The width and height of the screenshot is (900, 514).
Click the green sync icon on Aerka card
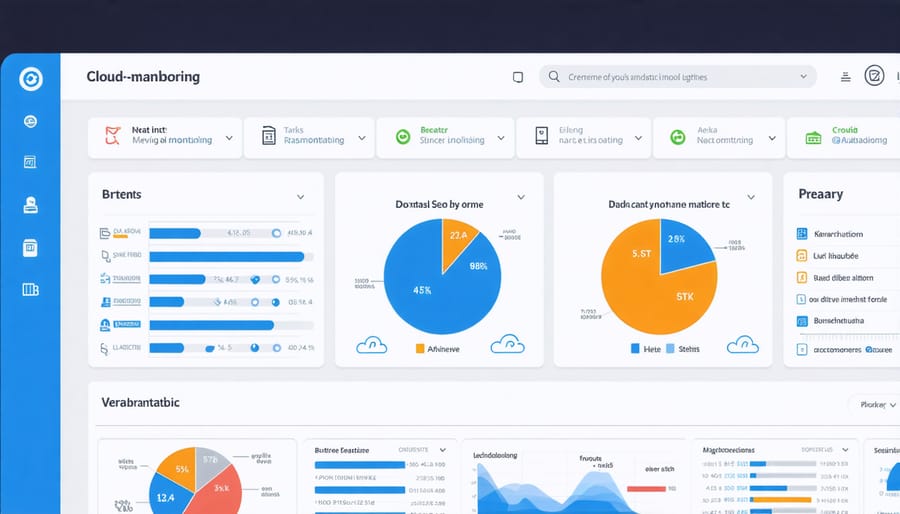678,137
